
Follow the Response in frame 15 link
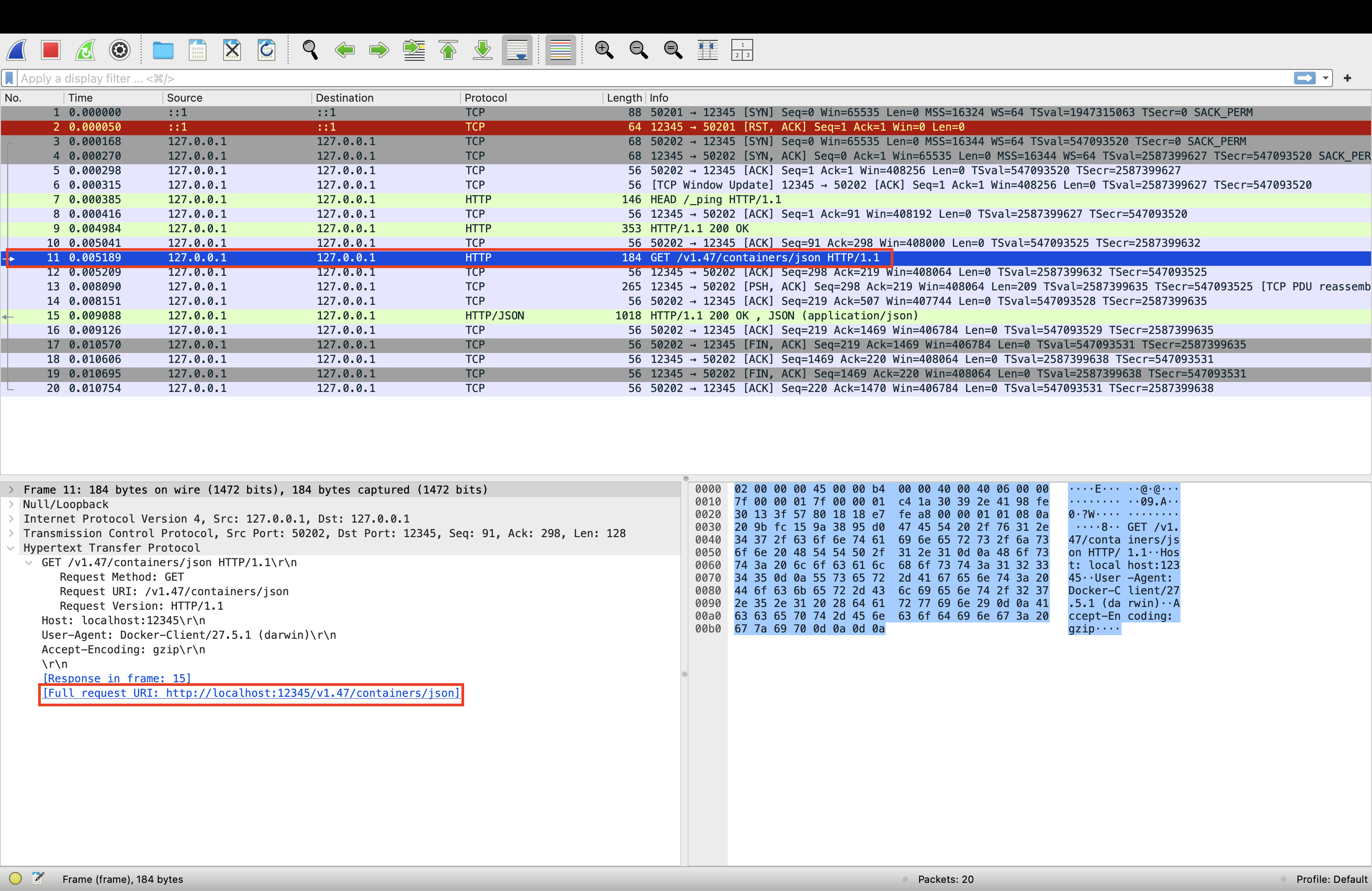coord(117,679)
